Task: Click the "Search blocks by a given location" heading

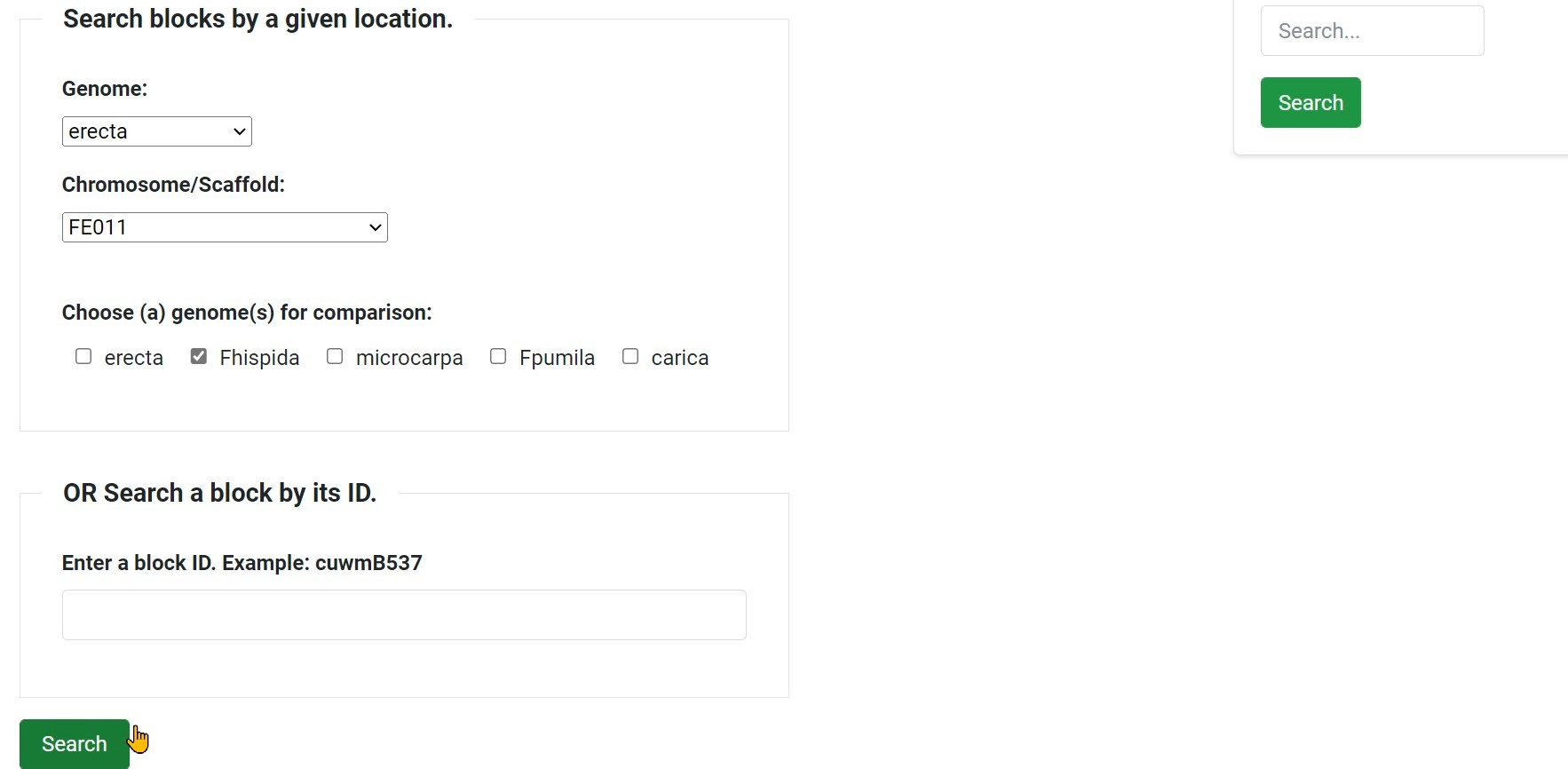Action: pyautogui.click(x=257, y=19)
